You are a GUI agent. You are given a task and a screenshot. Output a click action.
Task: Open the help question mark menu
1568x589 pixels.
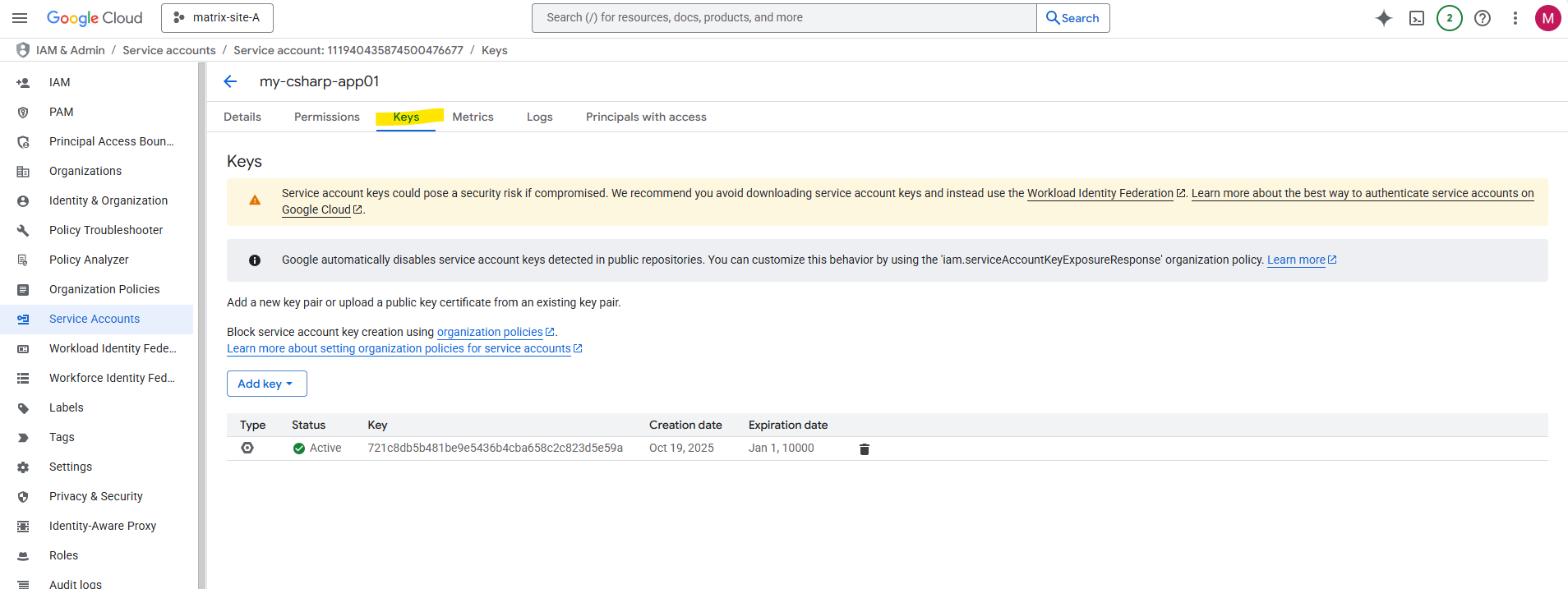coord(1483,18)
